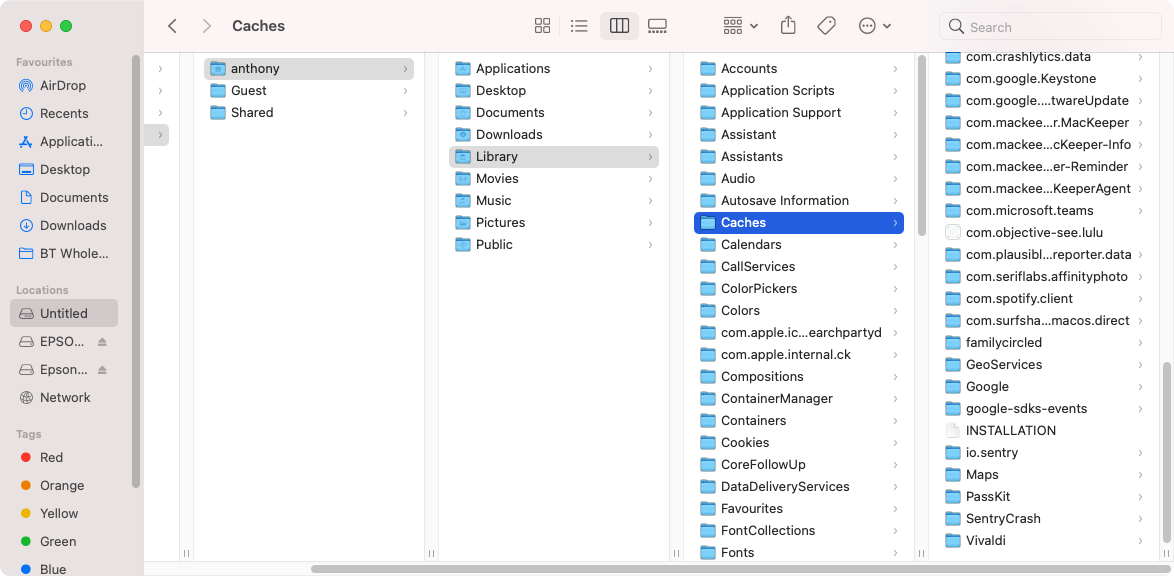Open Documents in the sidebar
The height and width of the screenshot is (576, 1174).
(64, 198)
